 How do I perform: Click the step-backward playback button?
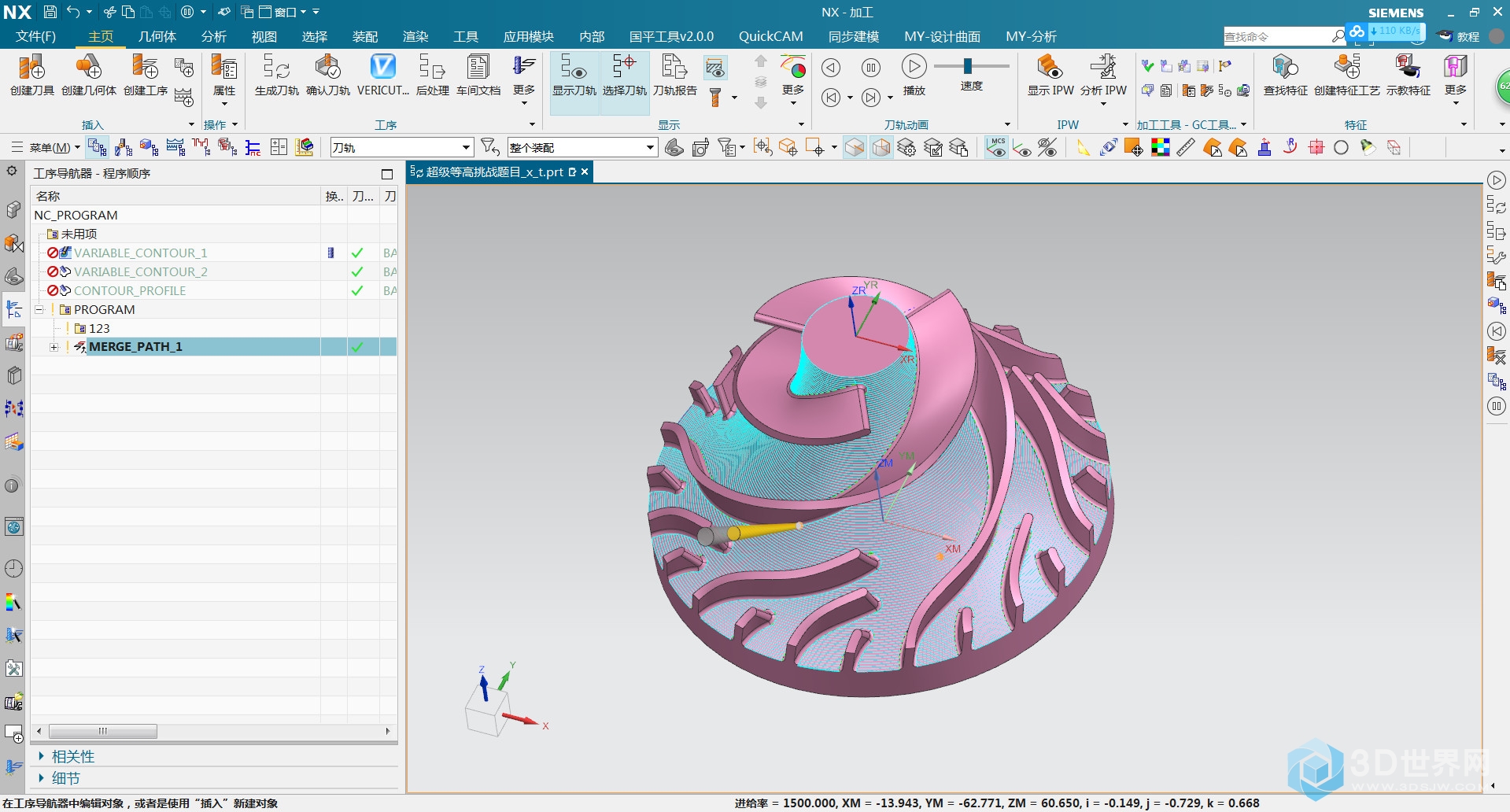pyautogui.click(x=831, y=68)
